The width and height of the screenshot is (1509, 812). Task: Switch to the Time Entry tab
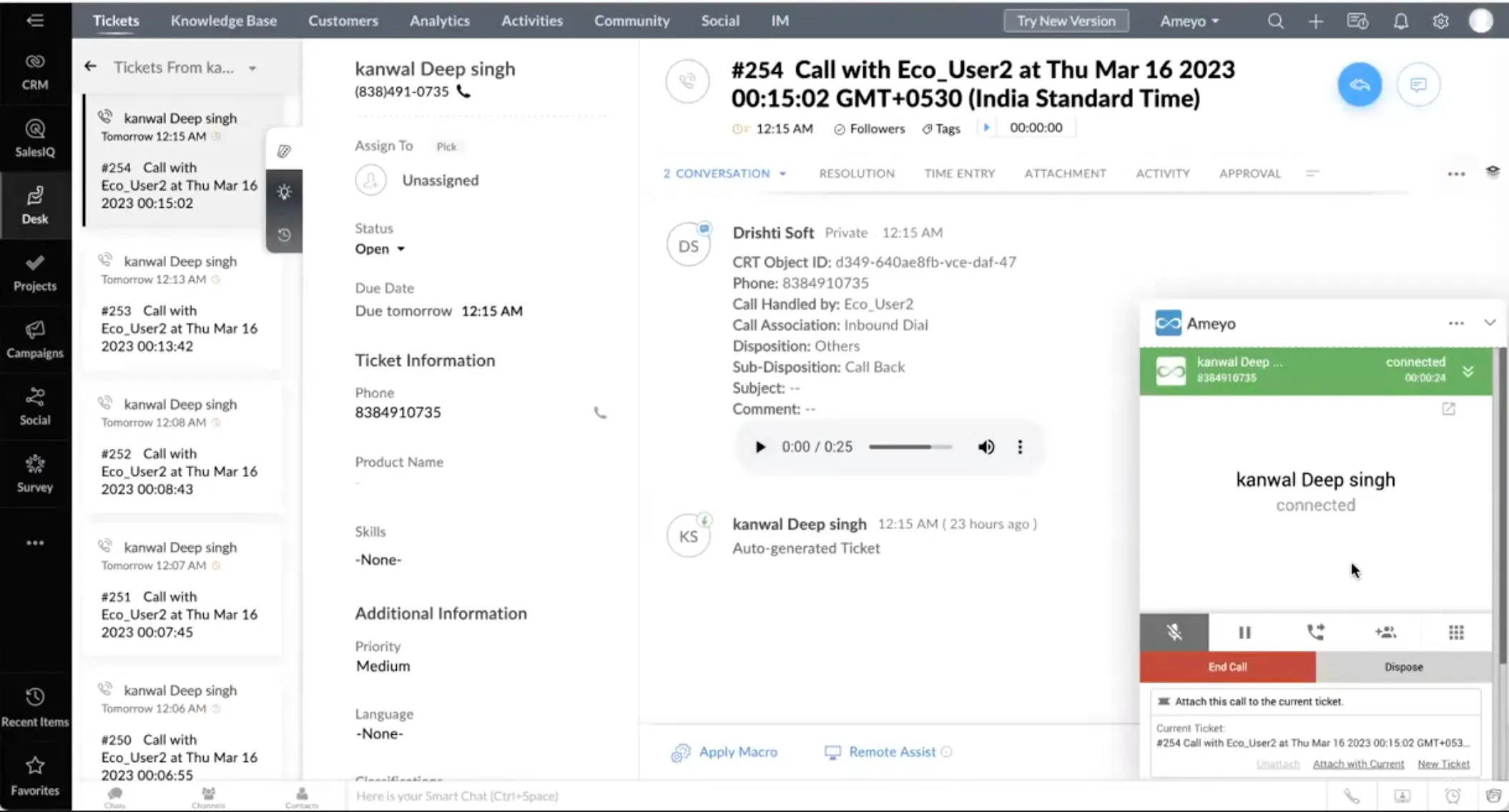[x=959, y=173]
